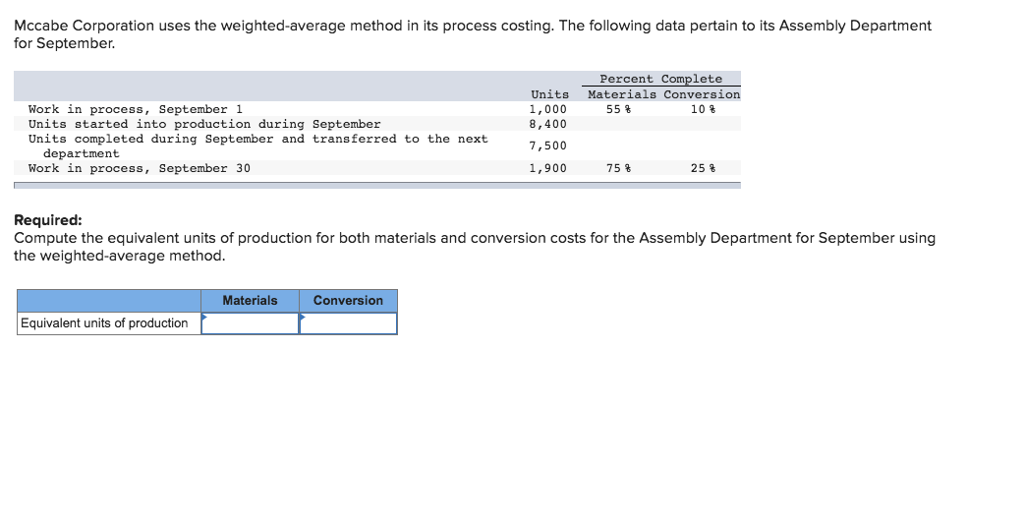
Task: Click the 1,000 units value
Action: click(x=548, y=109)
